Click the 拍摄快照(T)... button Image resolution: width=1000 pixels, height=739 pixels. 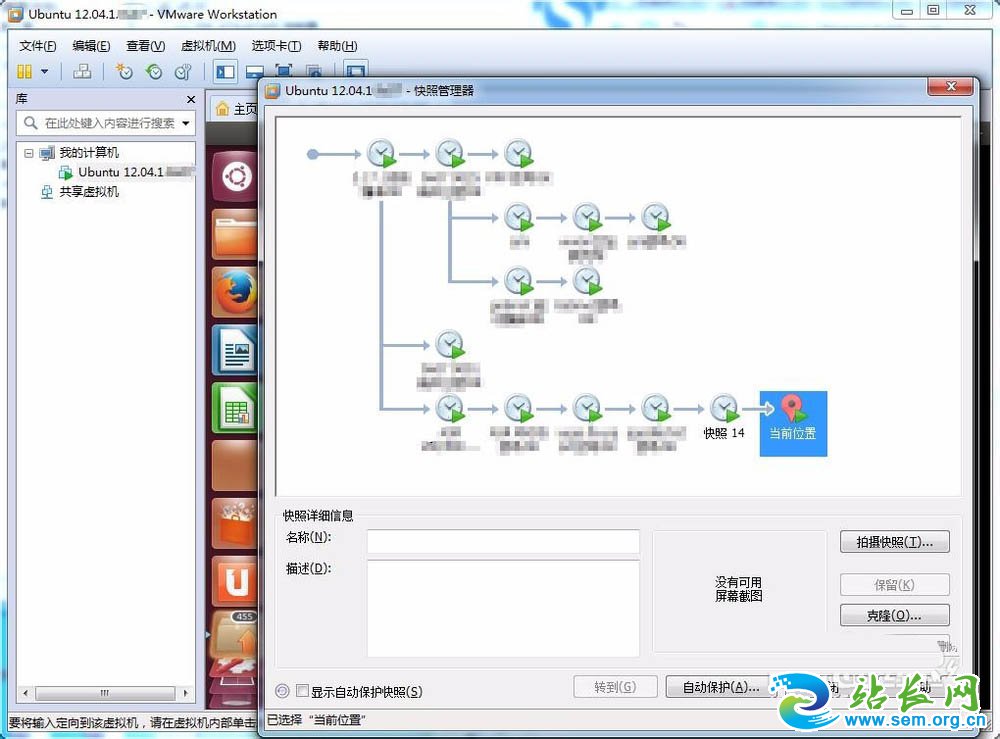pyautogui.click(x=894, y=542)
